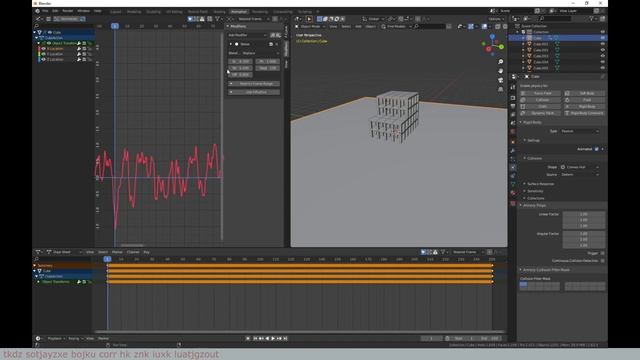This screenshot has width=640, height=360.
Task: Click the auto keying record button
Action: click(248, 338)
